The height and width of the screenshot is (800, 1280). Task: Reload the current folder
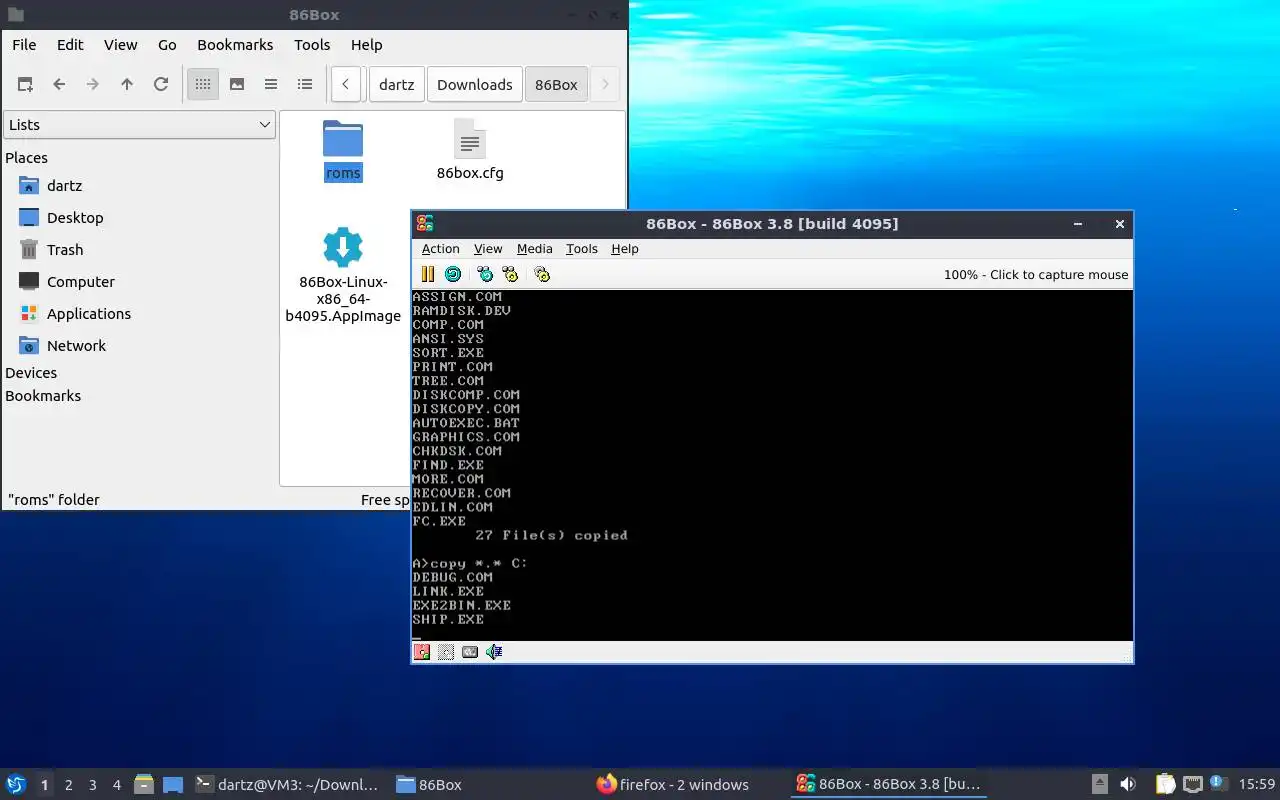[161, 85]
